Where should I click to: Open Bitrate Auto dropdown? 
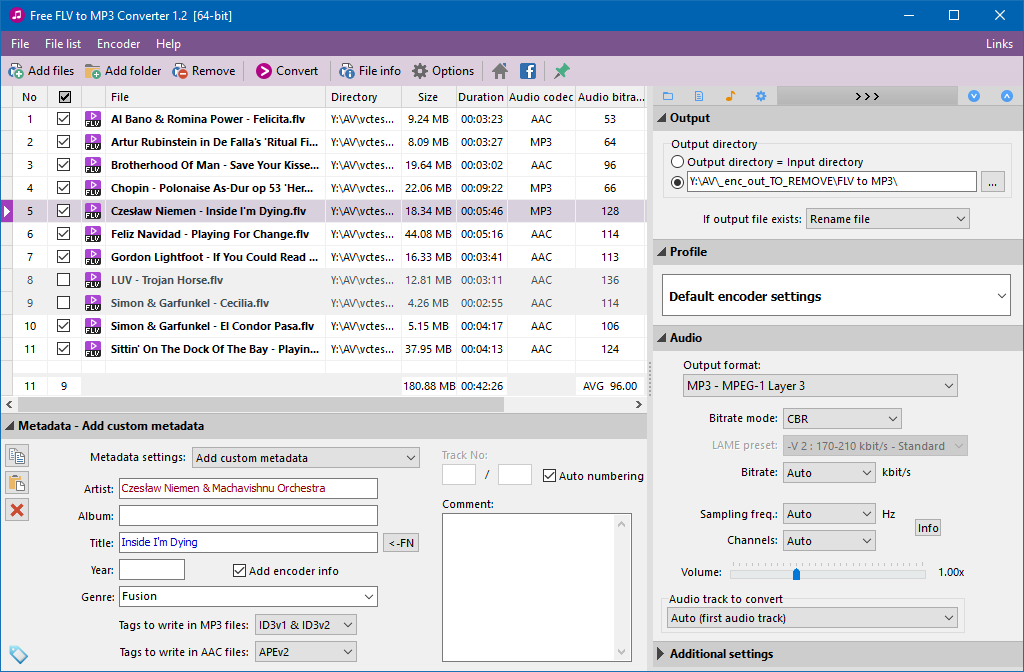pos(829,473)
